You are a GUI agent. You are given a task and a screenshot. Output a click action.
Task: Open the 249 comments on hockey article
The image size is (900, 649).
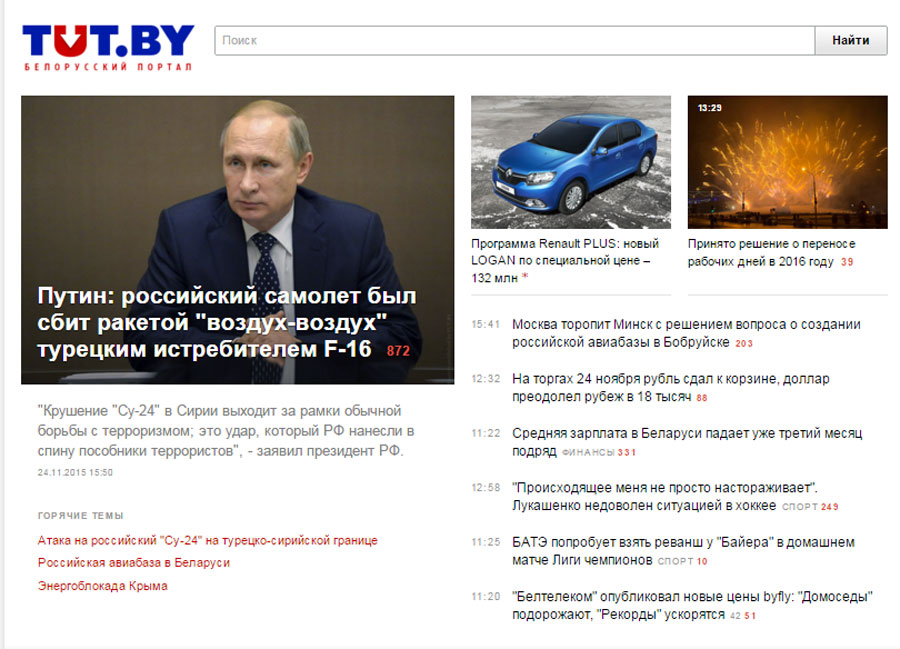point(829,507)
